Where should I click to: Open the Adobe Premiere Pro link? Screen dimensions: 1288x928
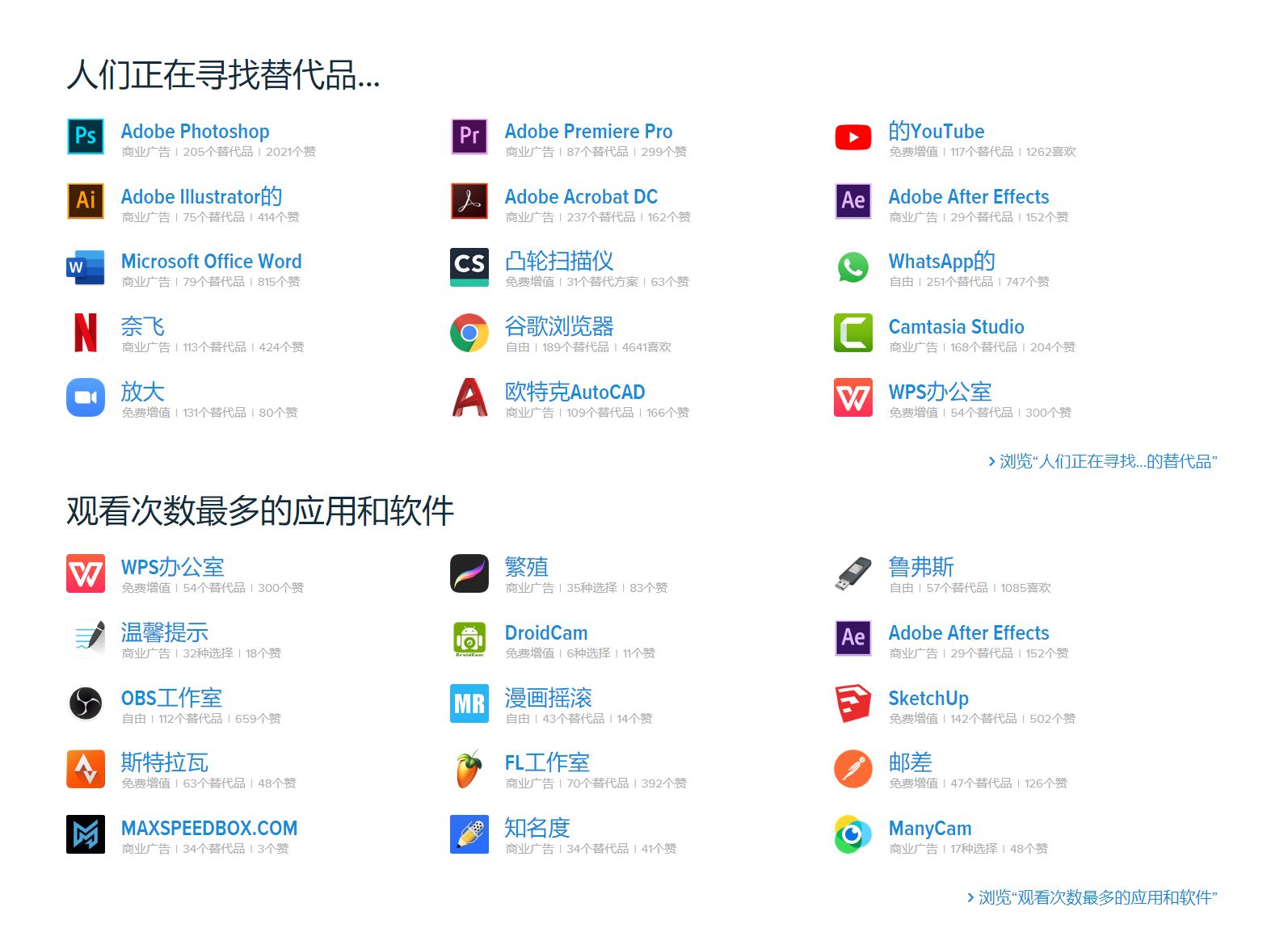(x=588, y=131)
